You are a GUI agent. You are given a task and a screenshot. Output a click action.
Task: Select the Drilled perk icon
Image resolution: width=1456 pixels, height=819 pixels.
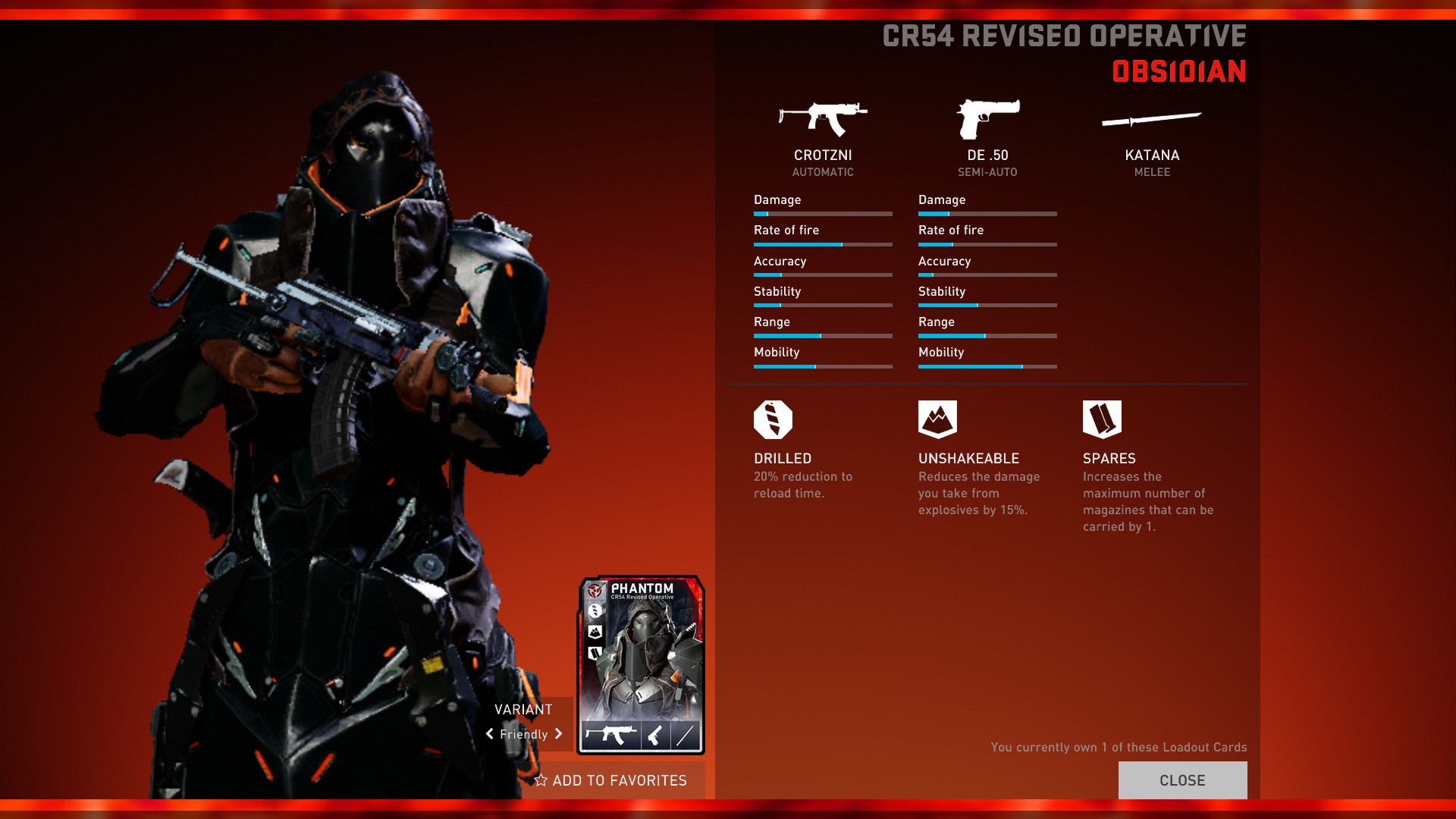tap(773, 419)
